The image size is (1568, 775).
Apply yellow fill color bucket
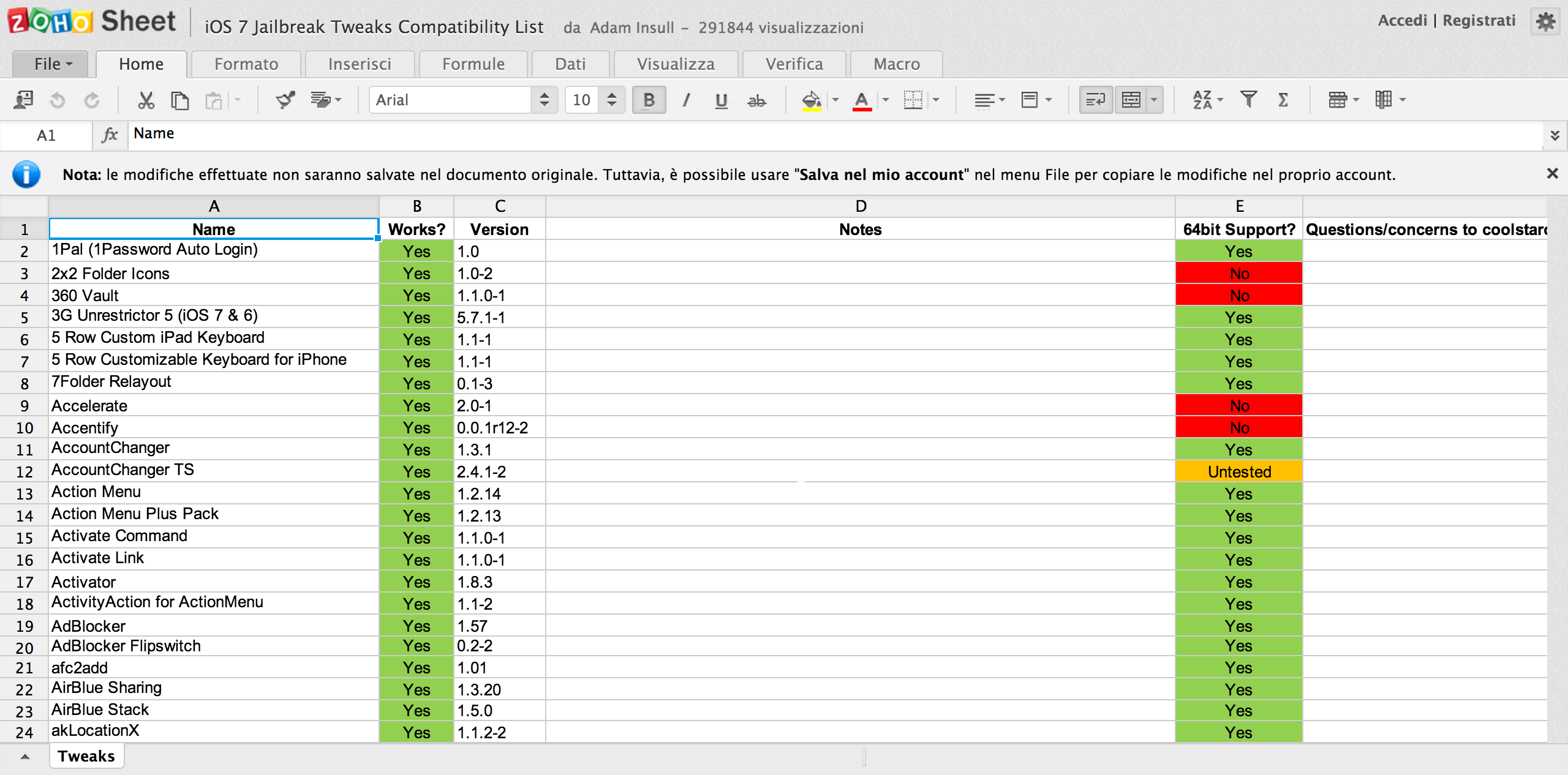[812, 100]
